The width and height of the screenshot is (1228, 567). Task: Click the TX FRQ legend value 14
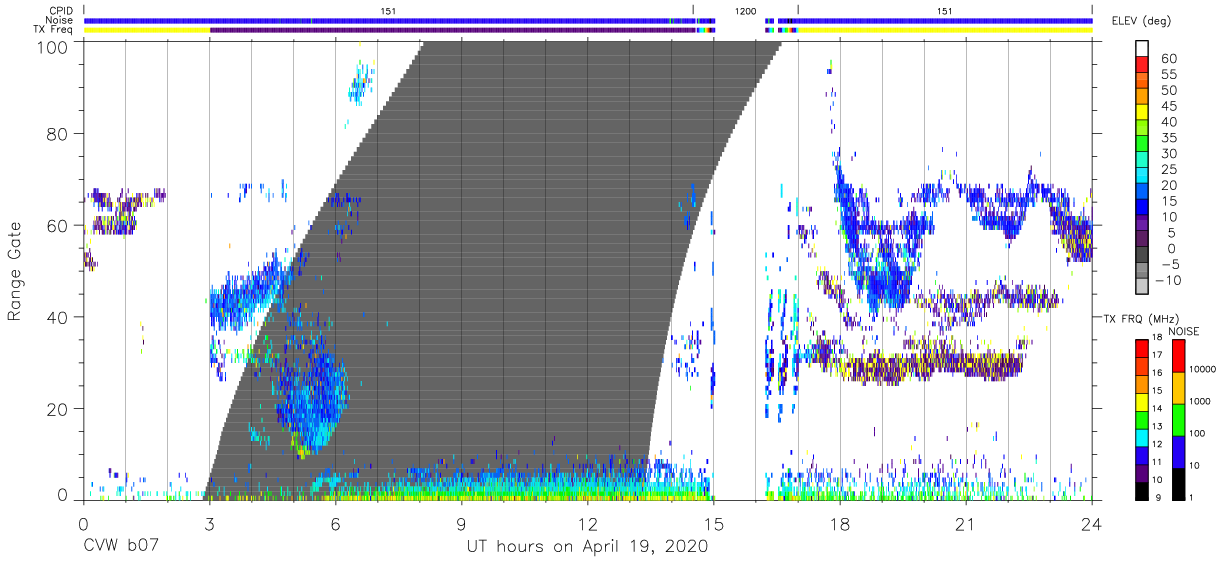[x=1158, y=411]
